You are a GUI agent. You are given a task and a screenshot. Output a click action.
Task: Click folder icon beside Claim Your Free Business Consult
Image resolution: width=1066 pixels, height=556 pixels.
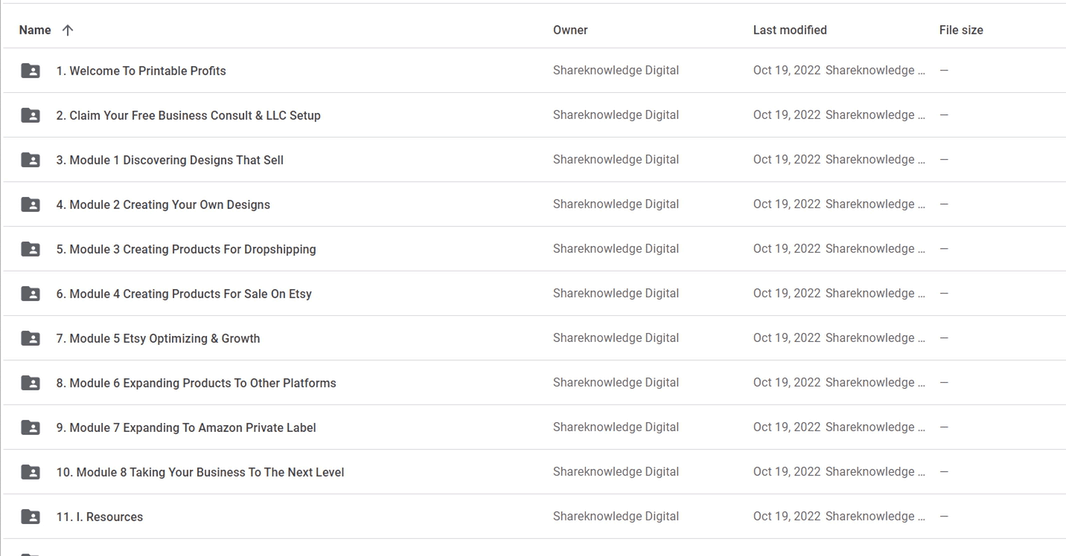coord(31,116)
